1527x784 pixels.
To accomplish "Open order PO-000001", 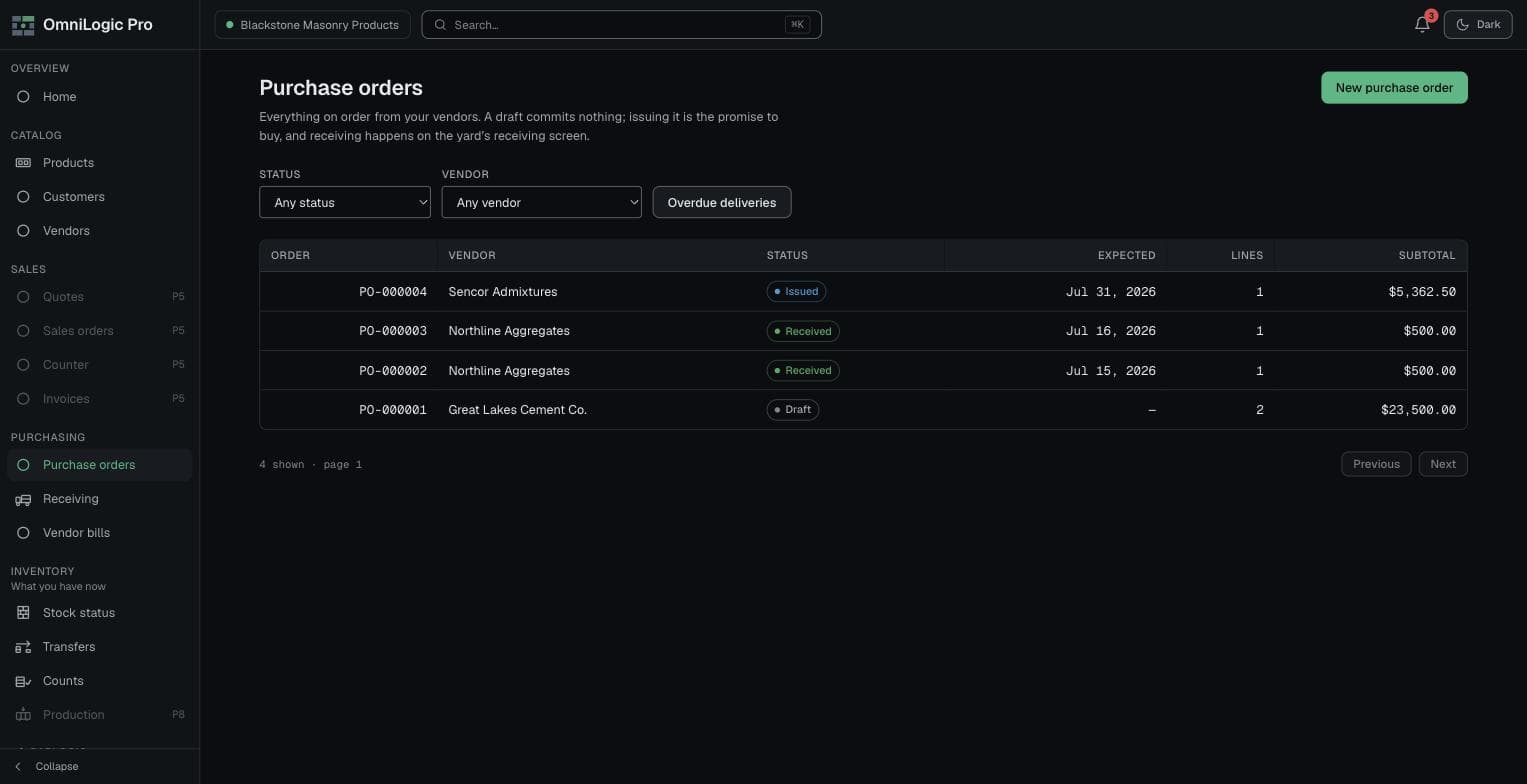I will 393,410.
